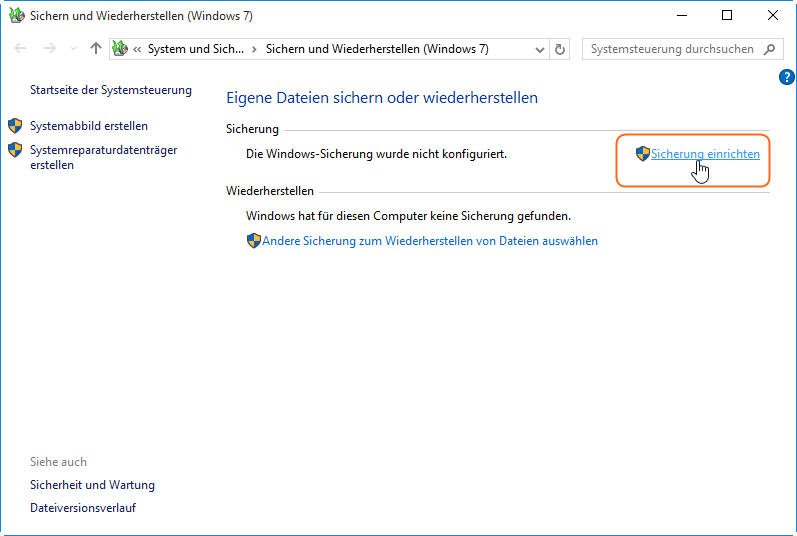Image resolution: width=797 pixels, height=536 pixels.
Task: Open recent locations dropdown arrow
Action: [x=73, y=49]
